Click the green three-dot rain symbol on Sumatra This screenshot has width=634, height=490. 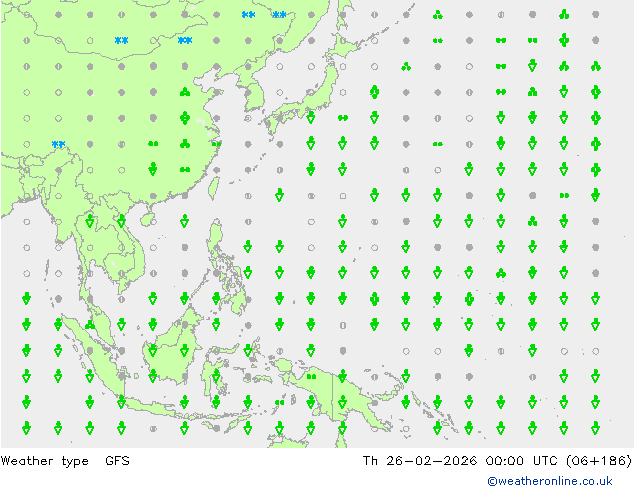click(x=90, y=324)
